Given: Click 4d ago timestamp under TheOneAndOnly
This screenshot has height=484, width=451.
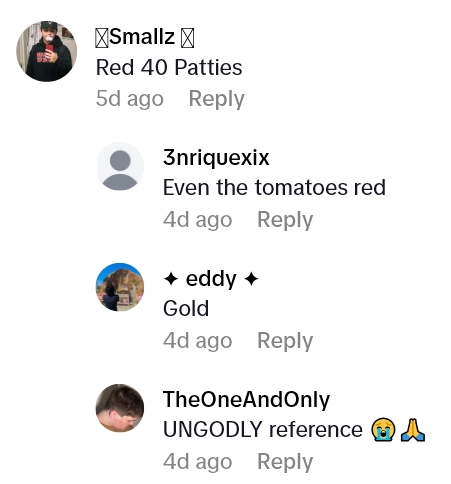Looking at the screenshot, I should (198, 462).
